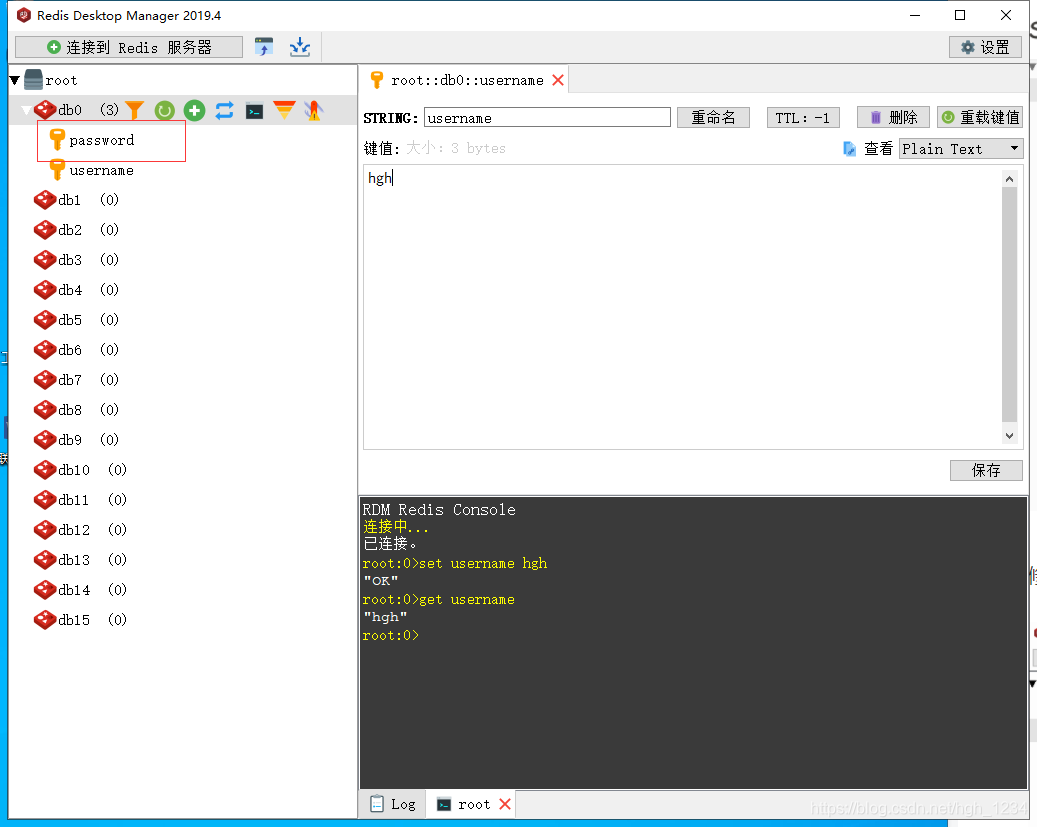Select the username key in tree
1037x827 pixels.
click(x=101, y=171)
